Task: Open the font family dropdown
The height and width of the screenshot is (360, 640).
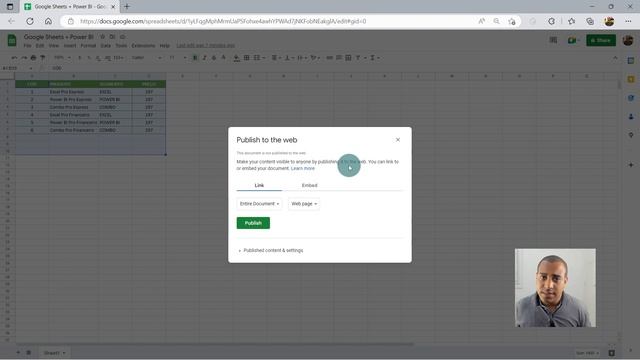Action: coord(147,58)
